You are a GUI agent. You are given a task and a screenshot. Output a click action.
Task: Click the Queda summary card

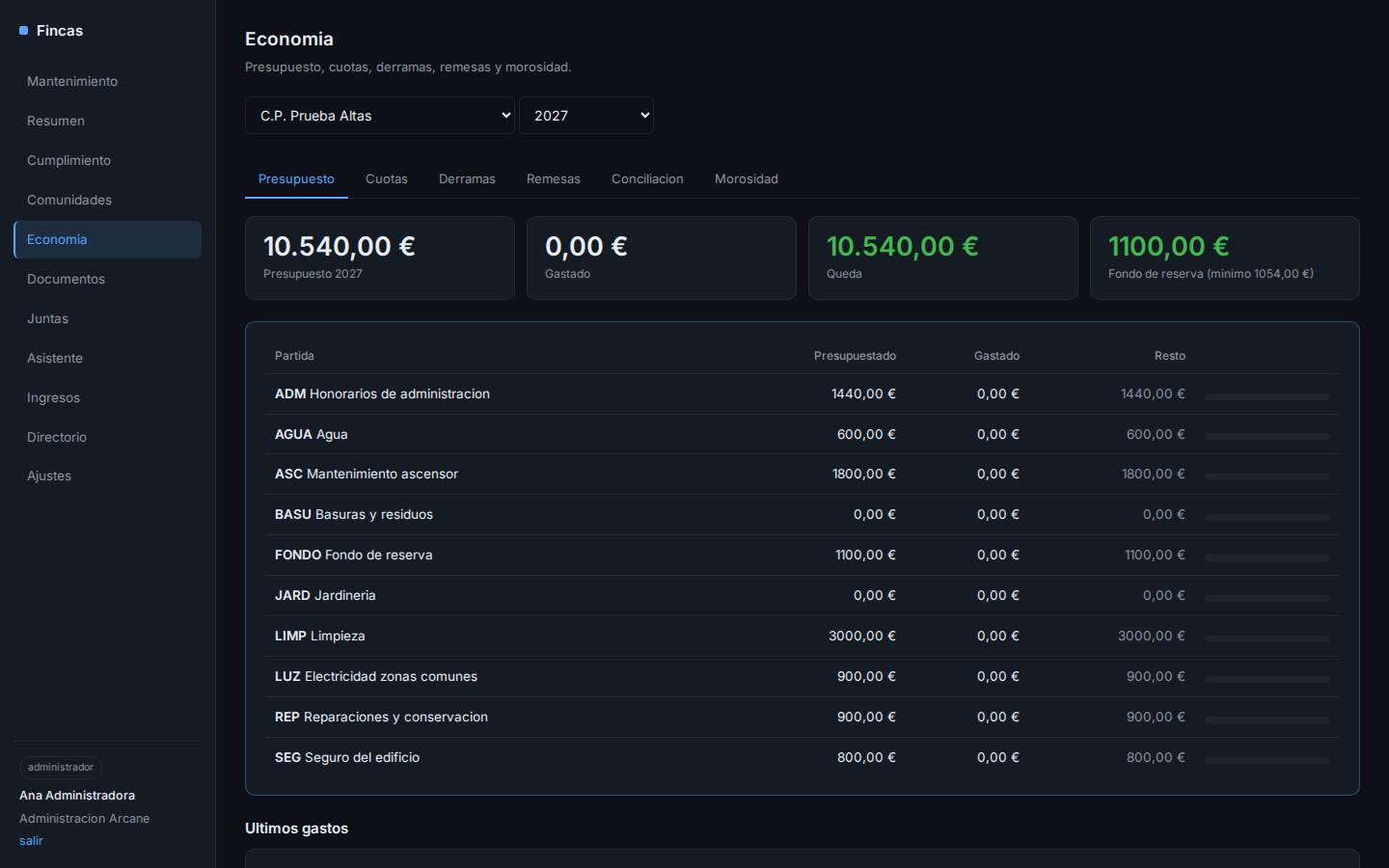[943, 258]
